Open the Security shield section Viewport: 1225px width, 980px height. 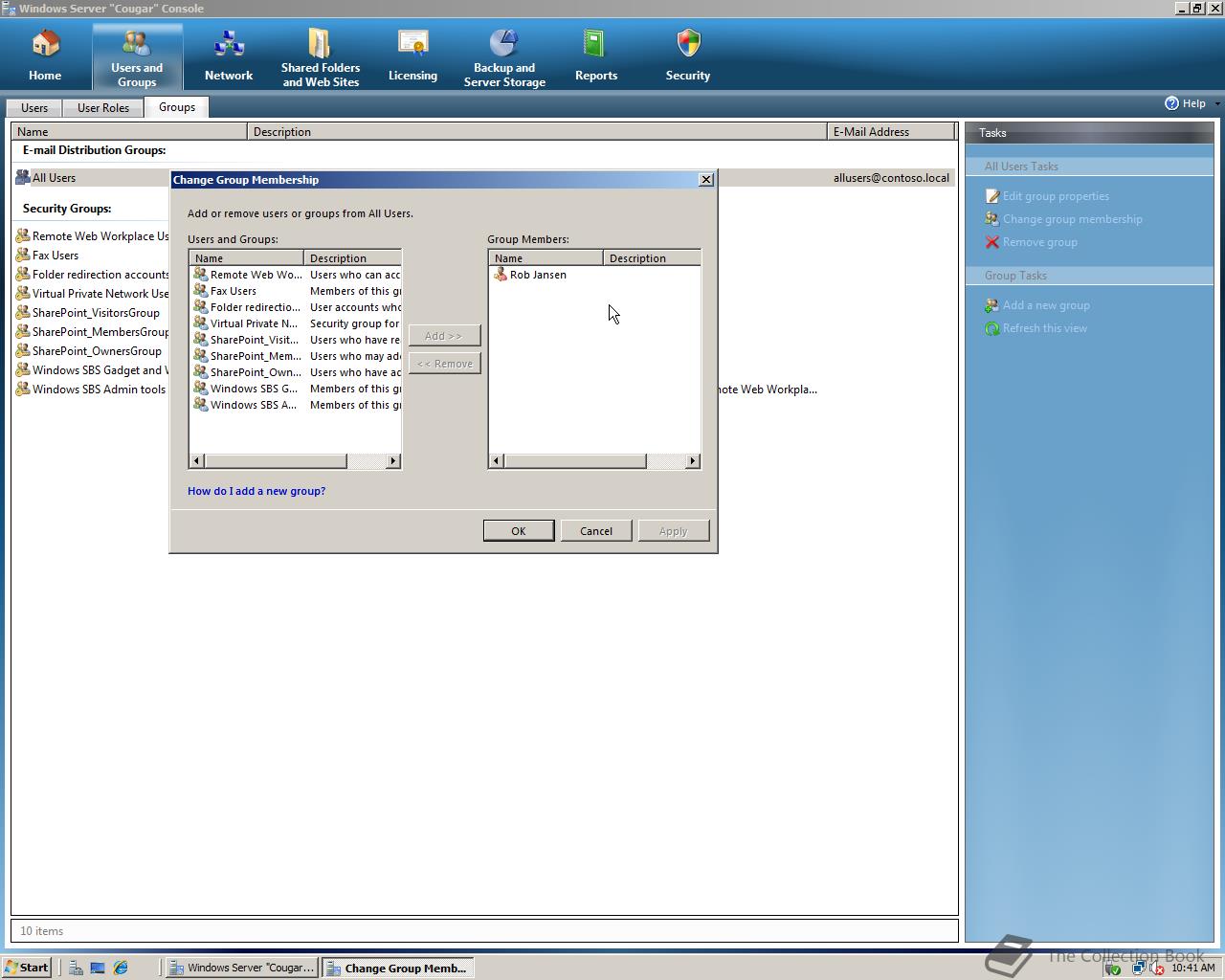(x=688, y=56)
